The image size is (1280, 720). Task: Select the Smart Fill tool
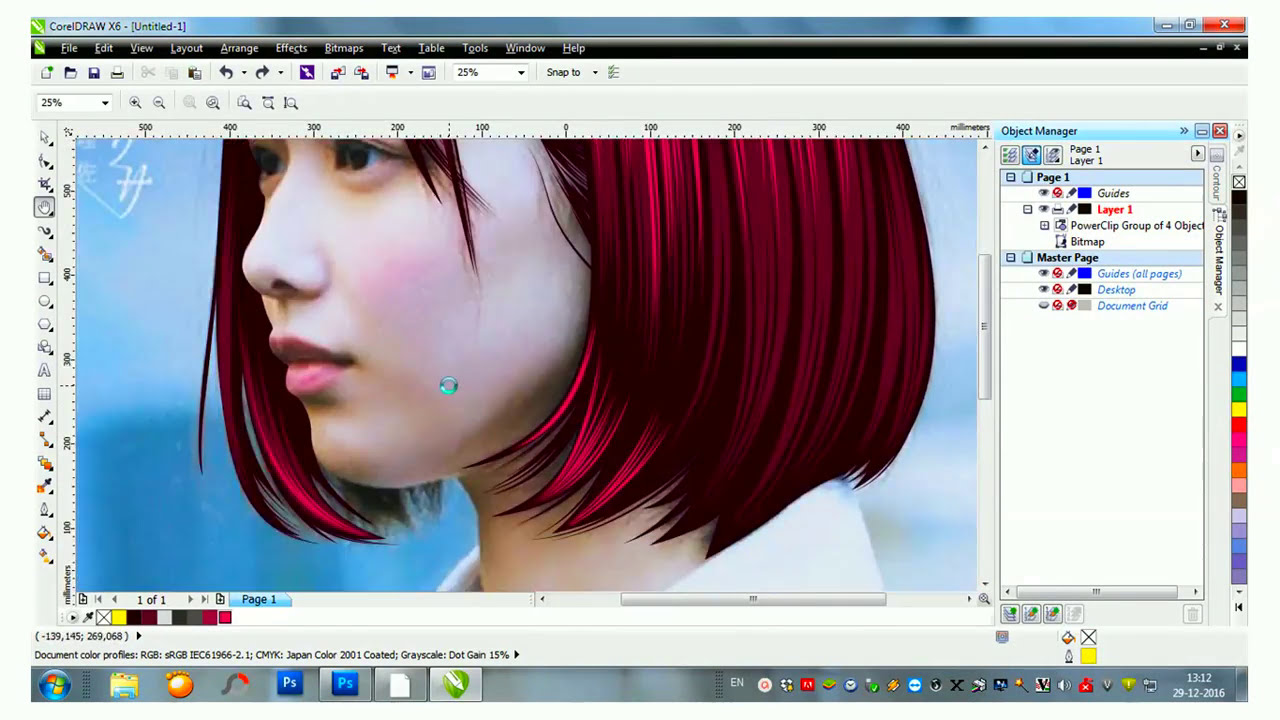click(x=45, y=254)
